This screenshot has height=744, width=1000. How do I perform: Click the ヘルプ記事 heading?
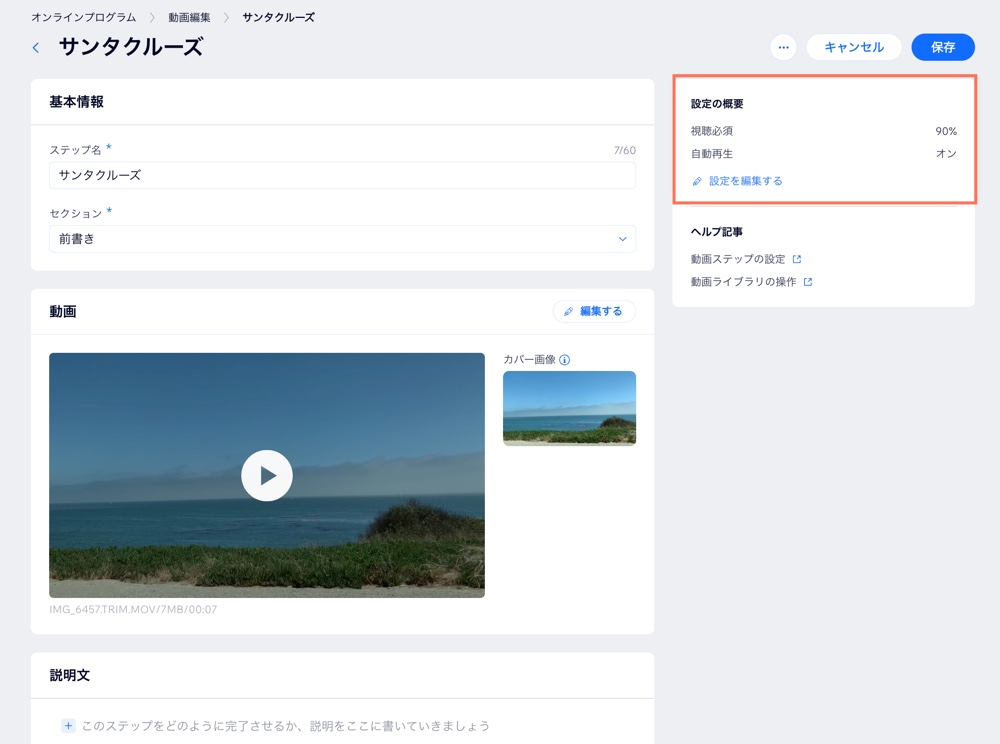pos(717,232)
